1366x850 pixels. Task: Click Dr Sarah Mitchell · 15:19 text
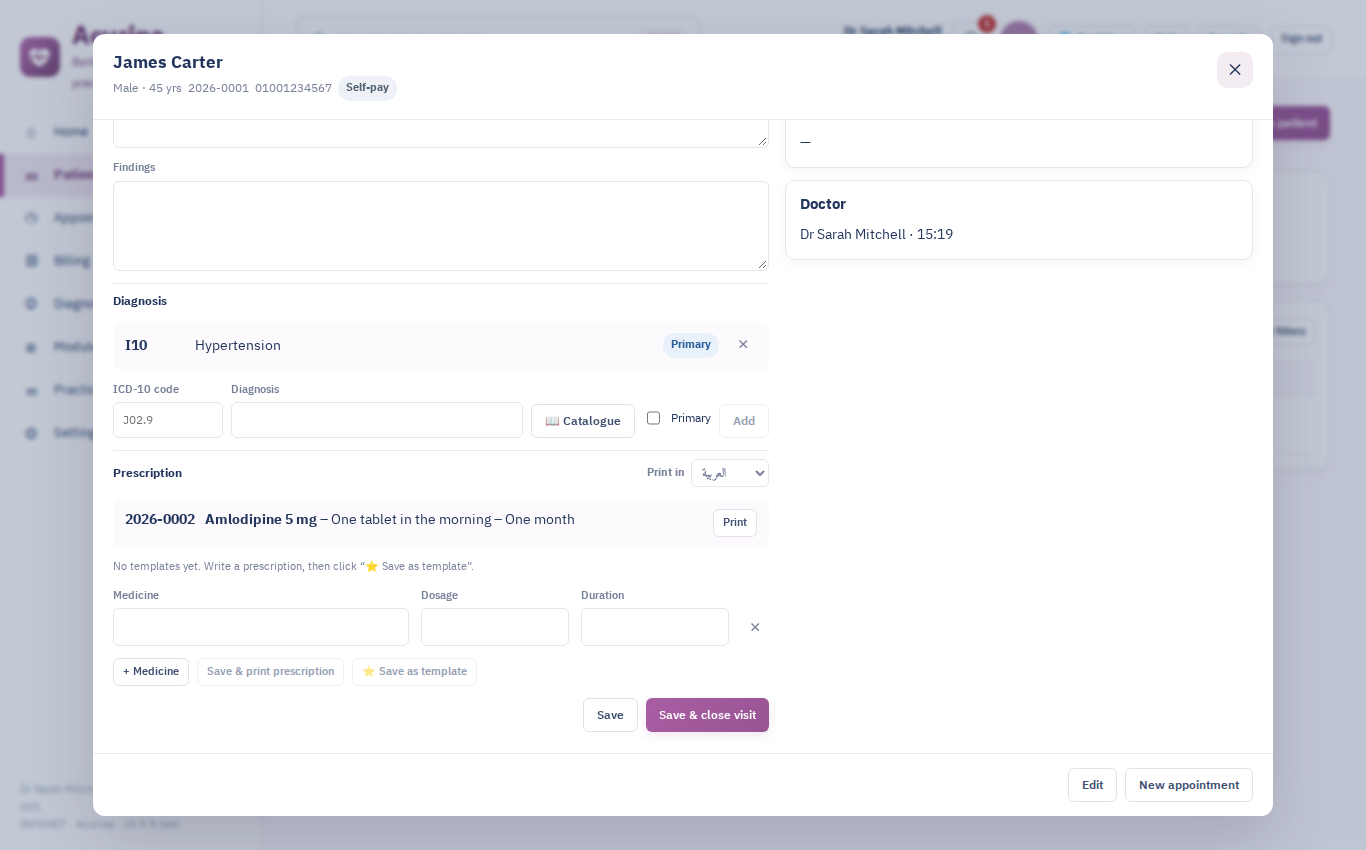pos(876,234)
